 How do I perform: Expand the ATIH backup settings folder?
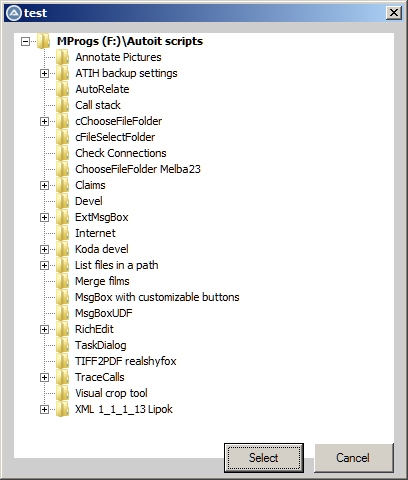pyautogui.click(x=44, y=73)
